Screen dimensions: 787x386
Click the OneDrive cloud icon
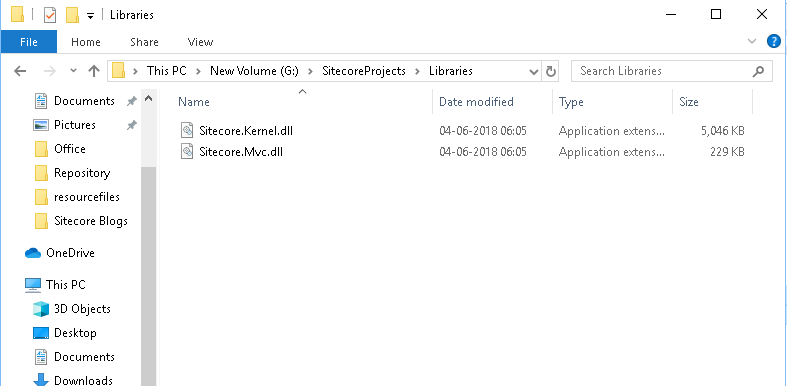pyautogui.click(x=33, y=253)
